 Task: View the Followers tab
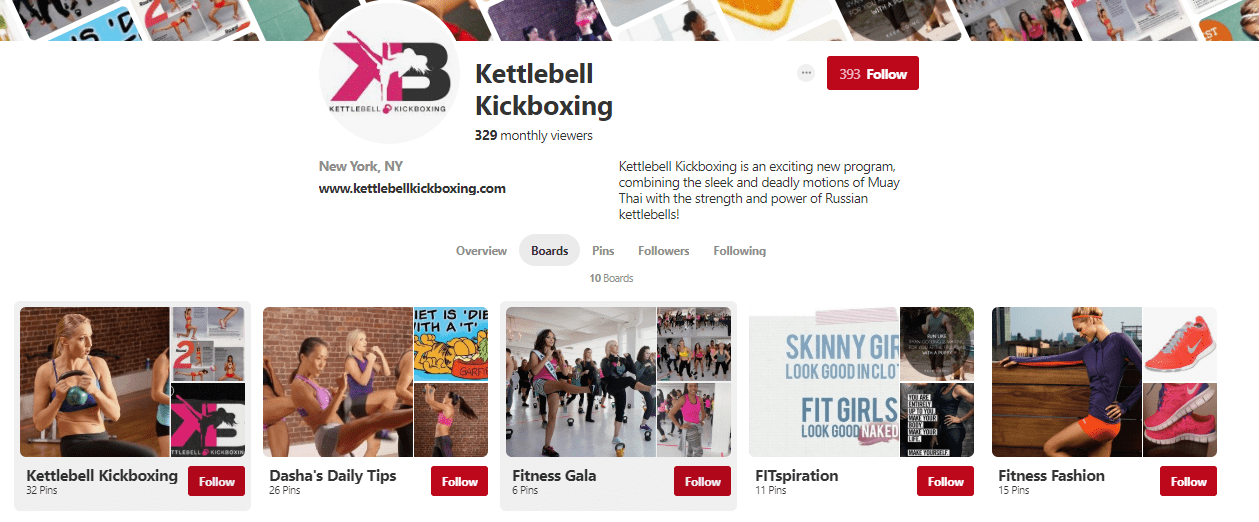pyautogui.click(x=664, y=251)
